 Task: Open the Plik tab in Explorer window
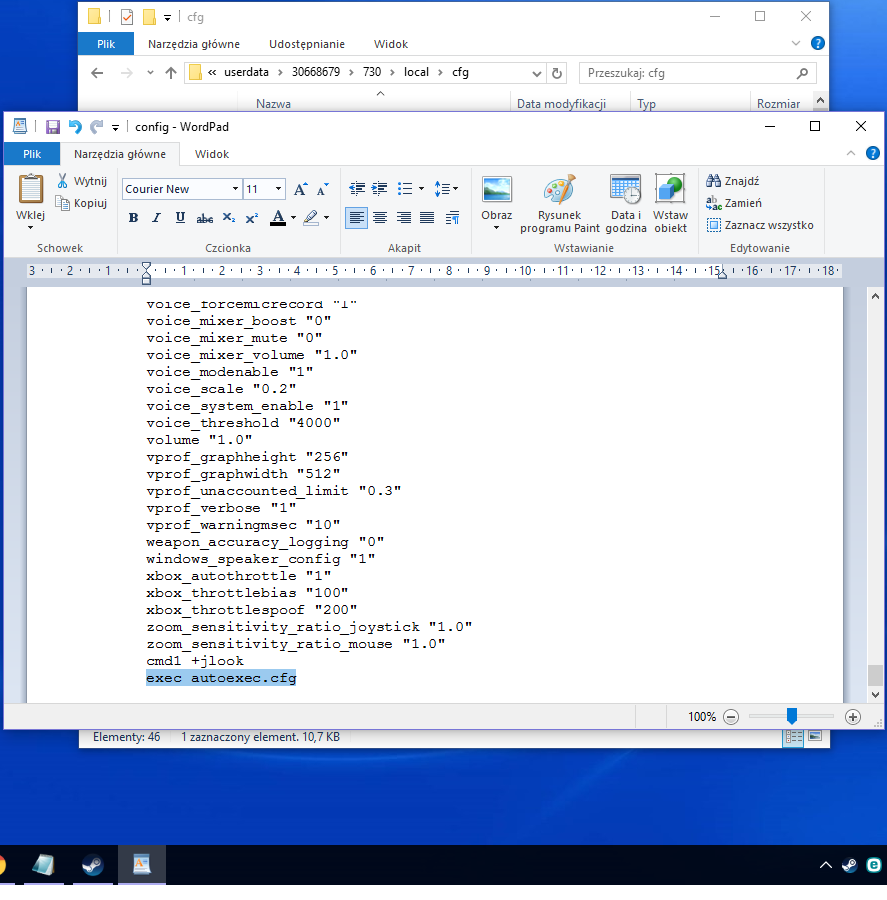pos(106,44)
